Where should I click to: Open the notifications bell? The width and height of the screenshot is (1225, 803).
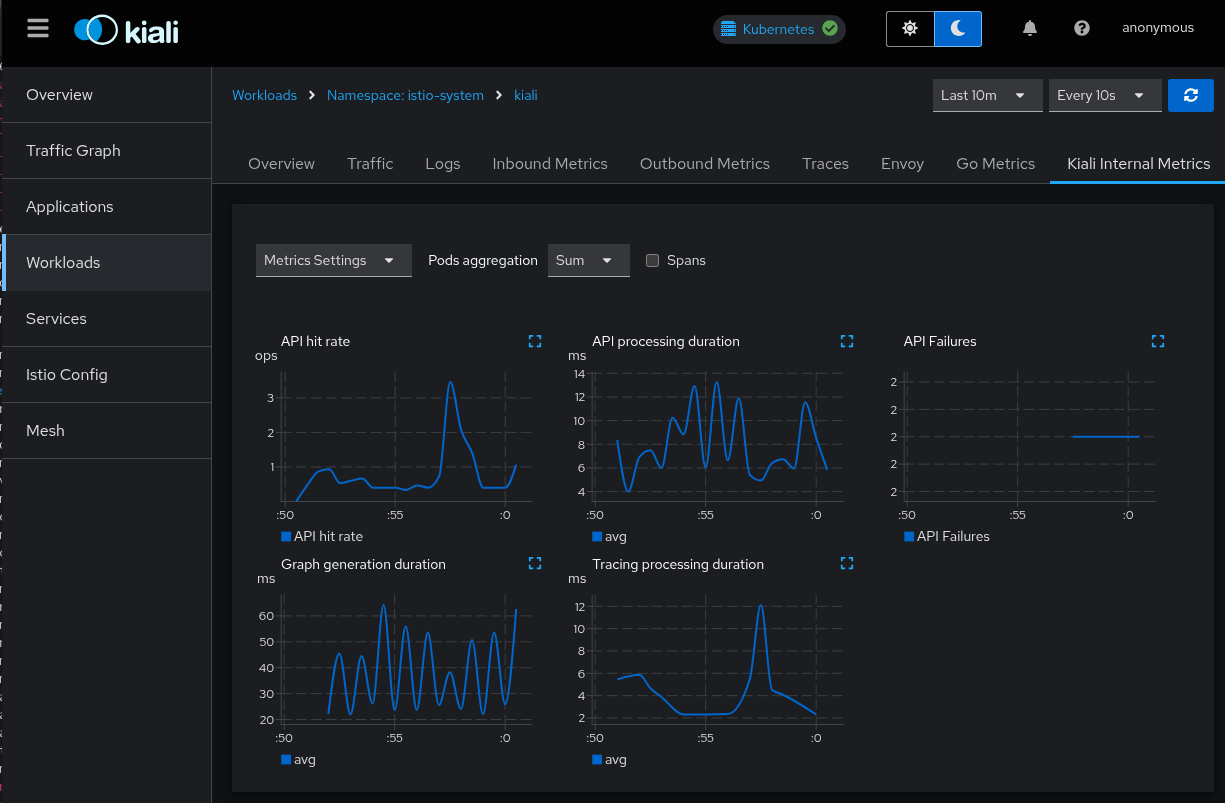click(1030, 28)
